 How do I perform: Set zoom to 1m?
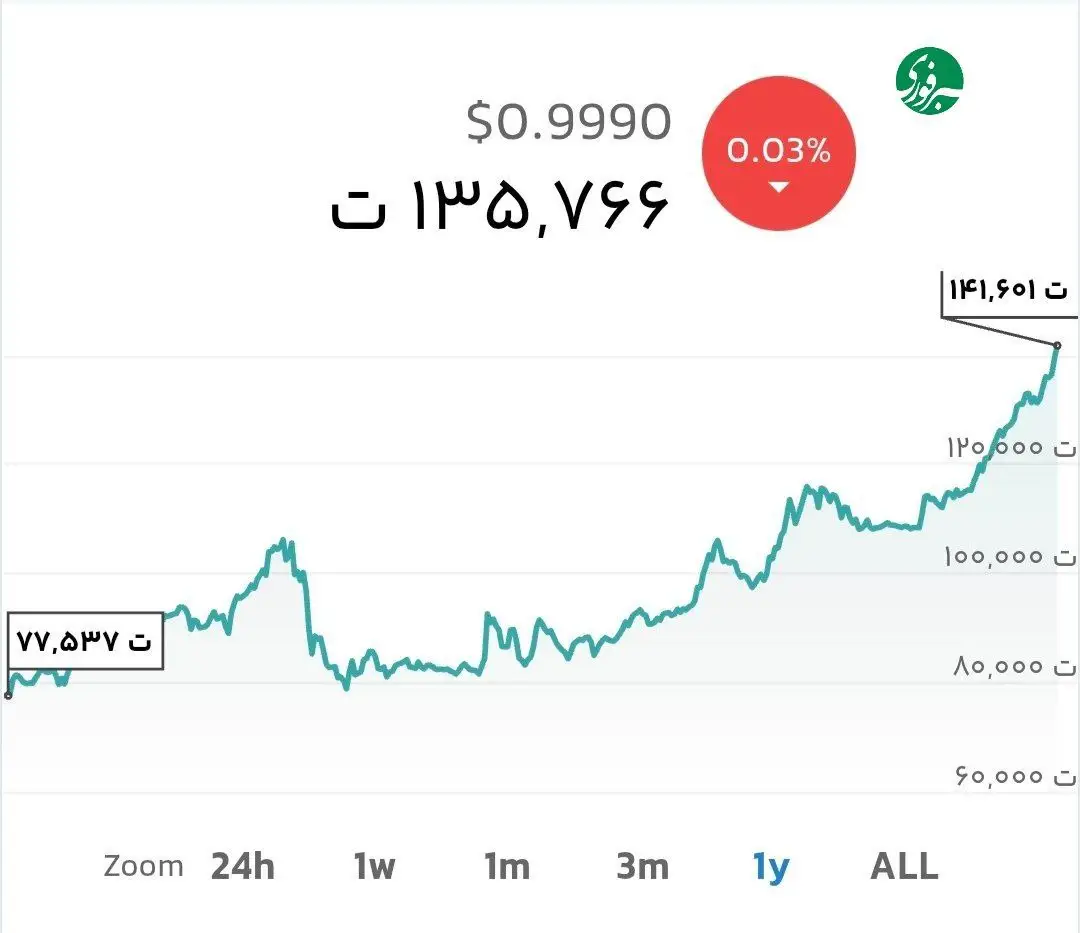coord(507,867)
